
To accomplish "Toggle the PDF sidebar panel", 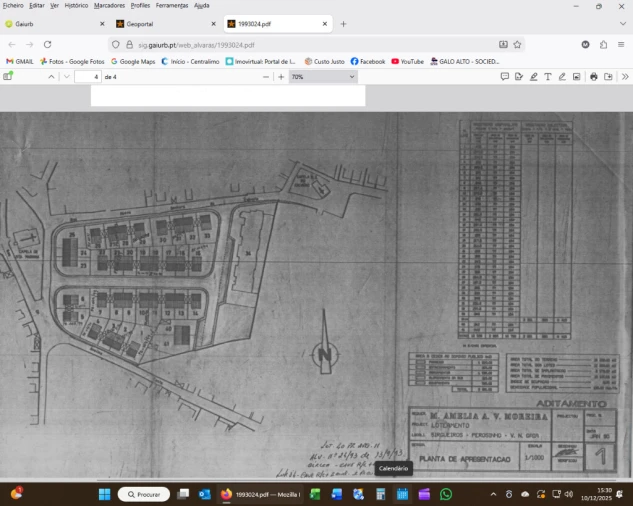I will tap(8, 77).
